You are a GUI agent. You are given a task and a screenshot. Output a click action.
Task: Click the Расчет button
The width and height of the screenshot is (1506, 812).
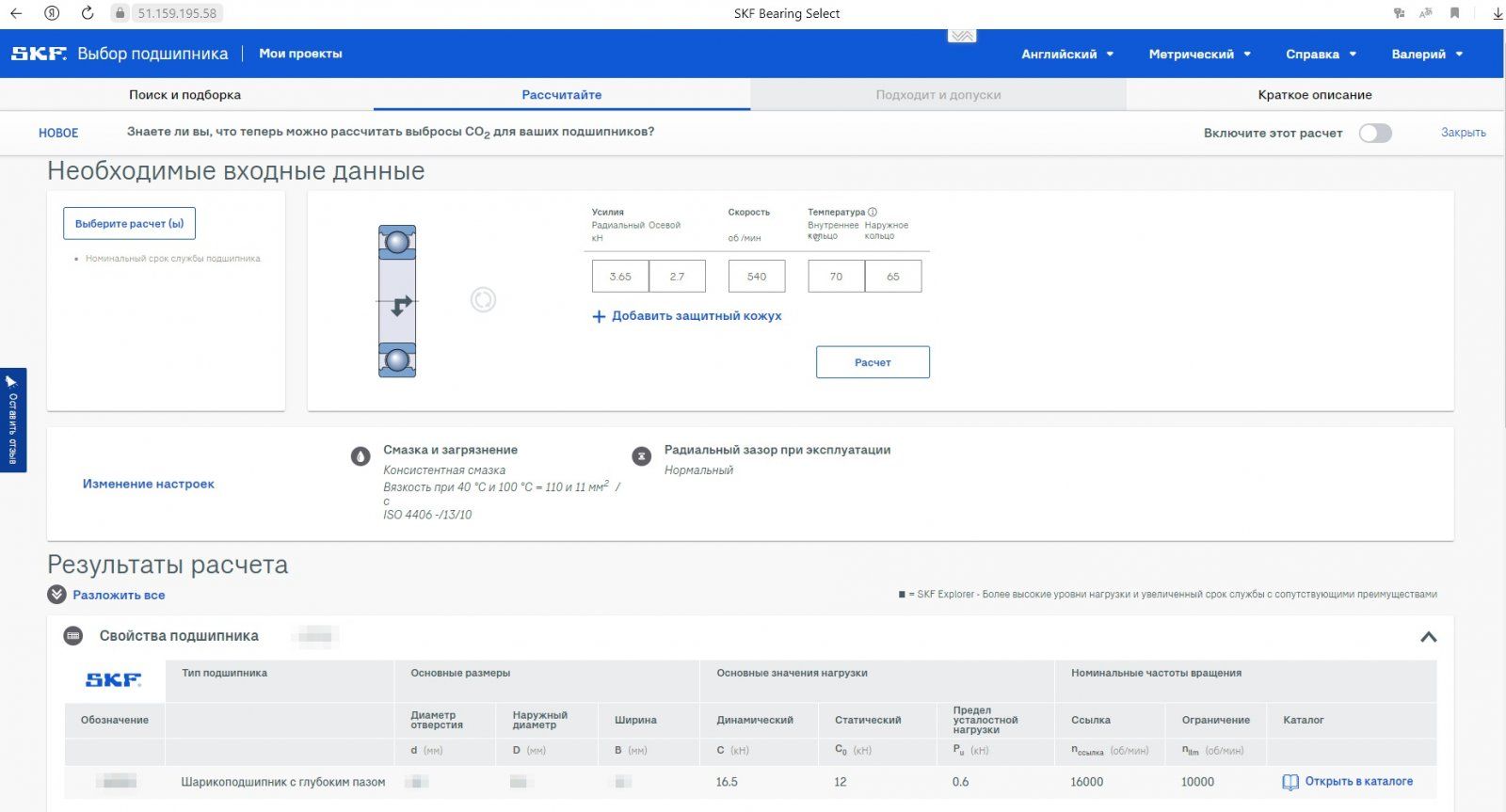tap(873, 362)
